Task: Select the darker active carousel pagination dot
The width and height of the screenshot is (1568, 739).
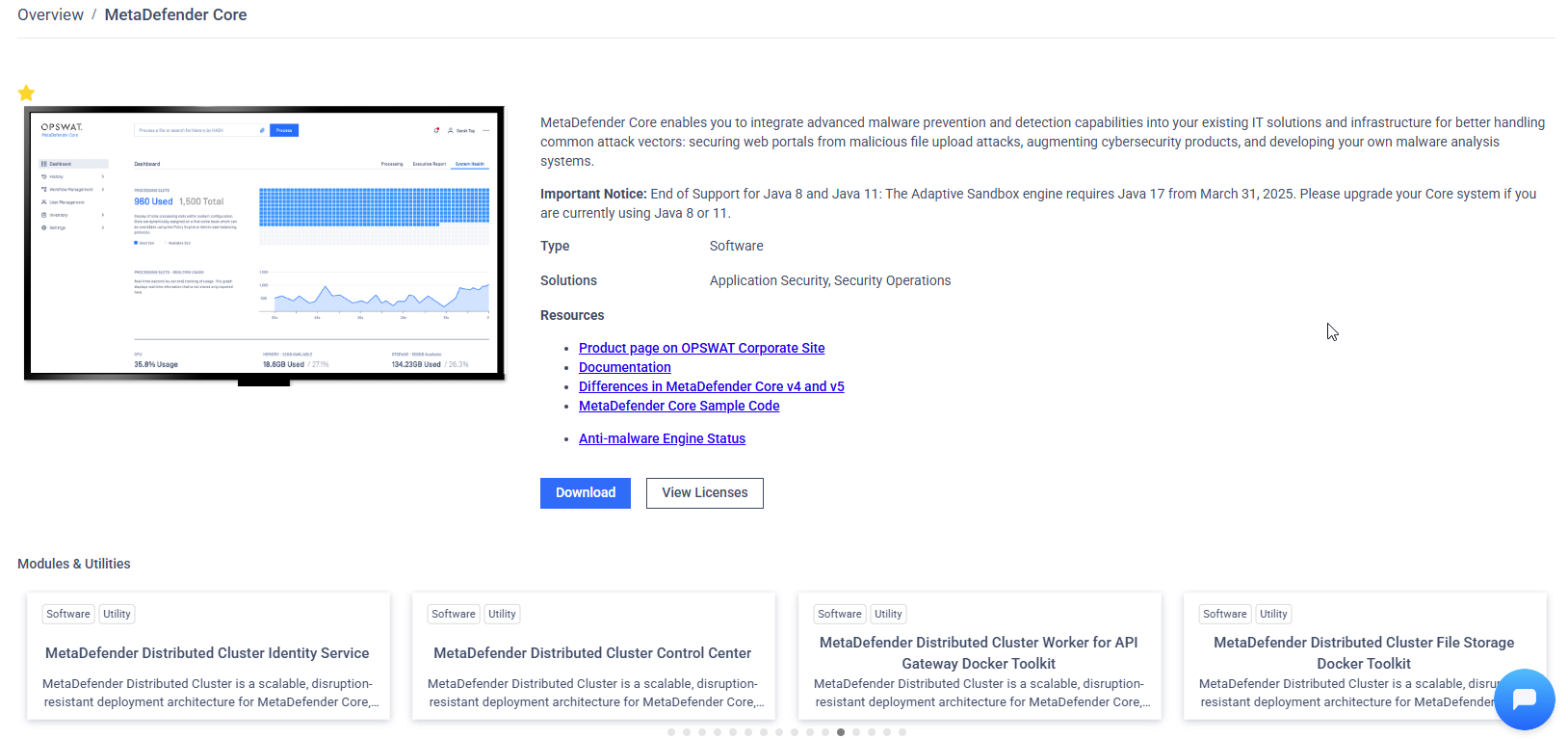Action: point(841,732)
